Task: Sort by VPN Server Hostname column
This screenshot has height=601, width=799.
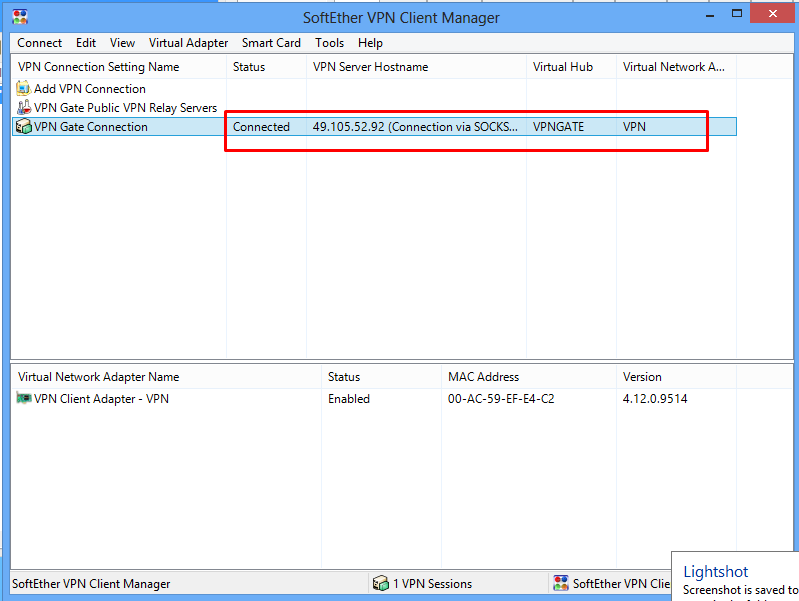Action: click(416, 67)
